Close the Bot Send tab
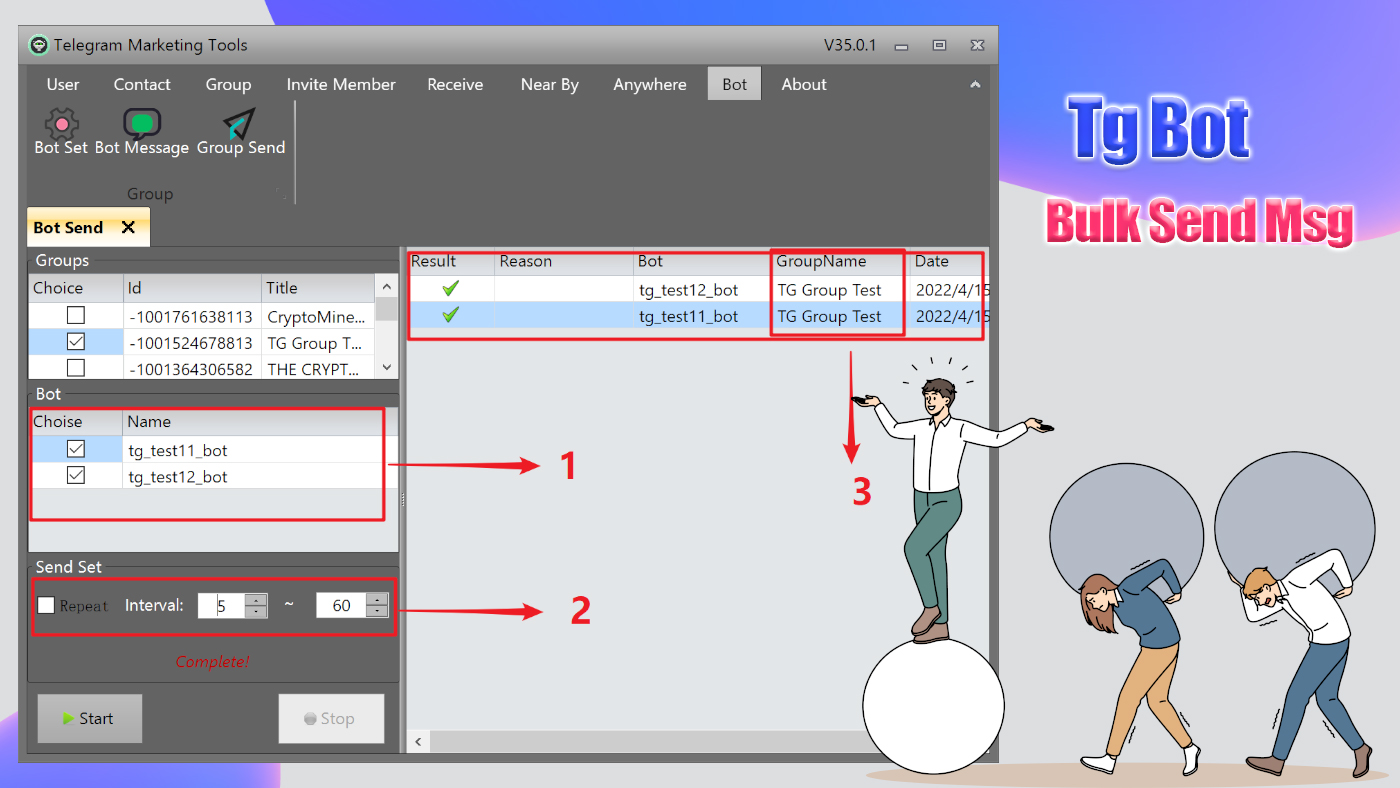Screen dimensions: 1400x788 pyautogui.click(x=128, y=227)
